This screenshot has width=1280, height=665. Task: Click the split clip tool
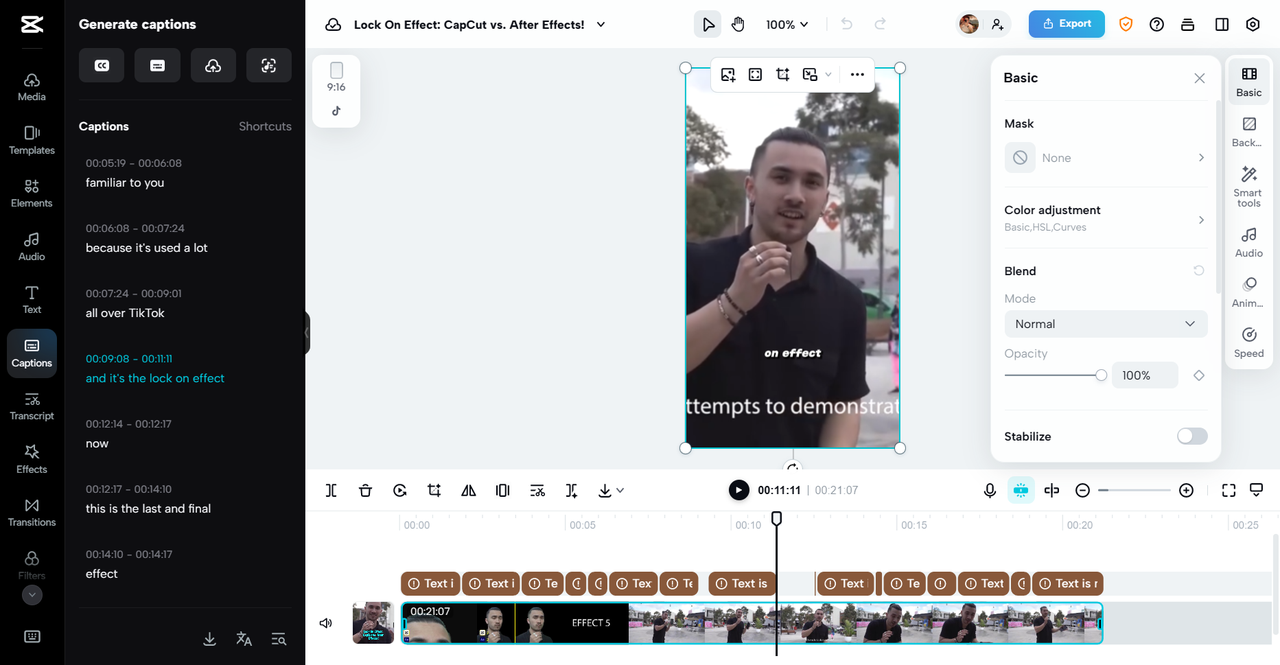tap(331, 490)
